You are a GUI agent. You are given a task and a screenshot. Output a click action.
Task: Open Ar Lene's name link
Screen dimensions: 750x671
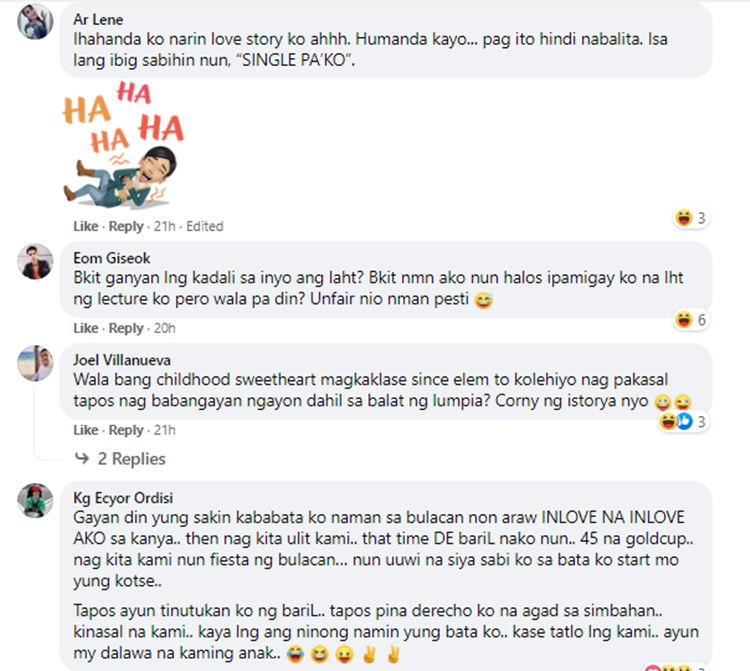98,20
